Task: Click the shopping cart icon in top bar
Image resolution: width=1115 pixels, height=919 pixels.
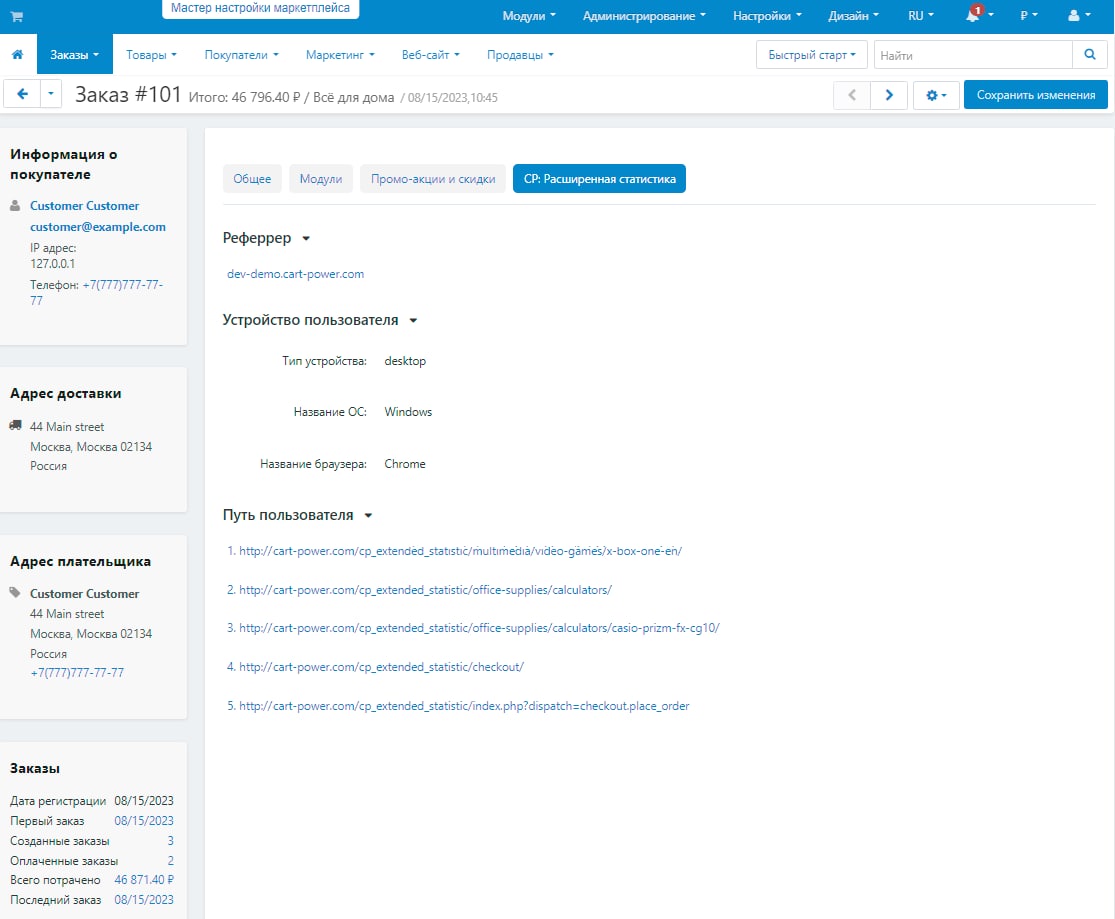Action: [17, 17]
